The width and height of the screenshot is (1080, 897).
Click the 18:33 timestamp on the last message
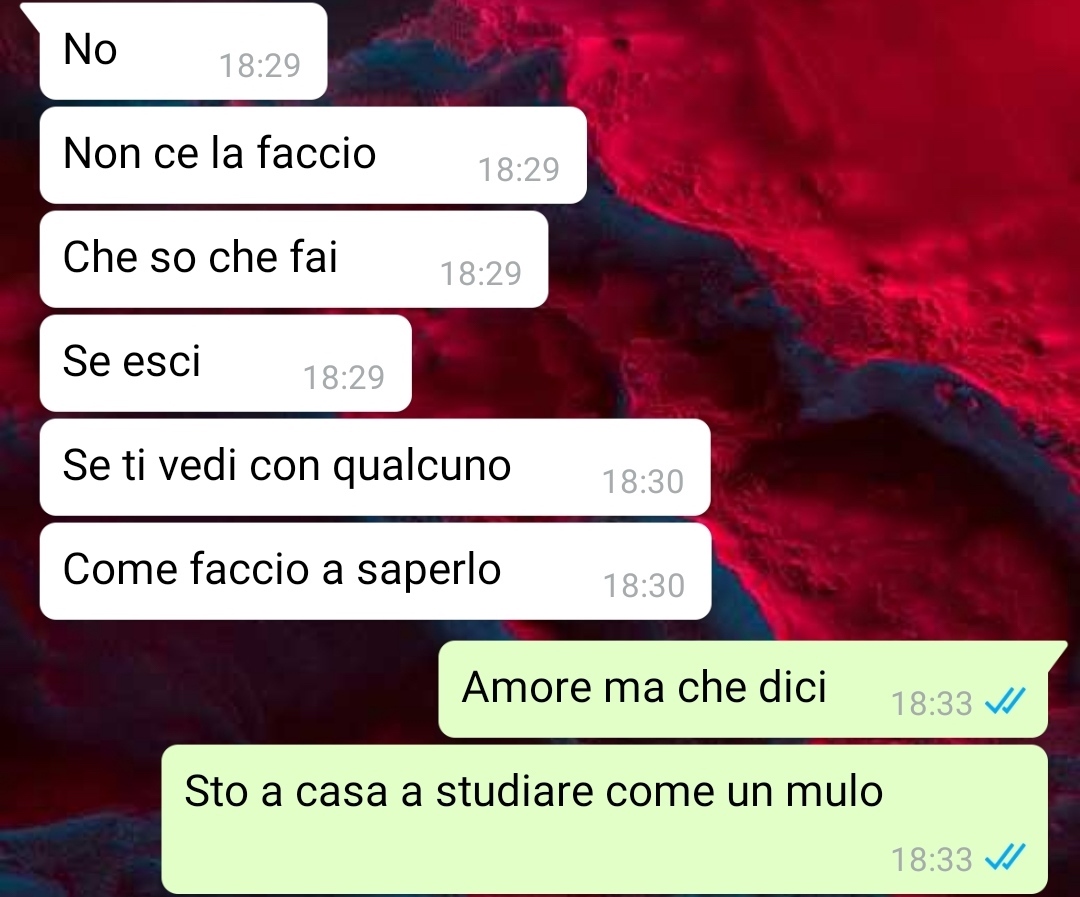(932, 860)
